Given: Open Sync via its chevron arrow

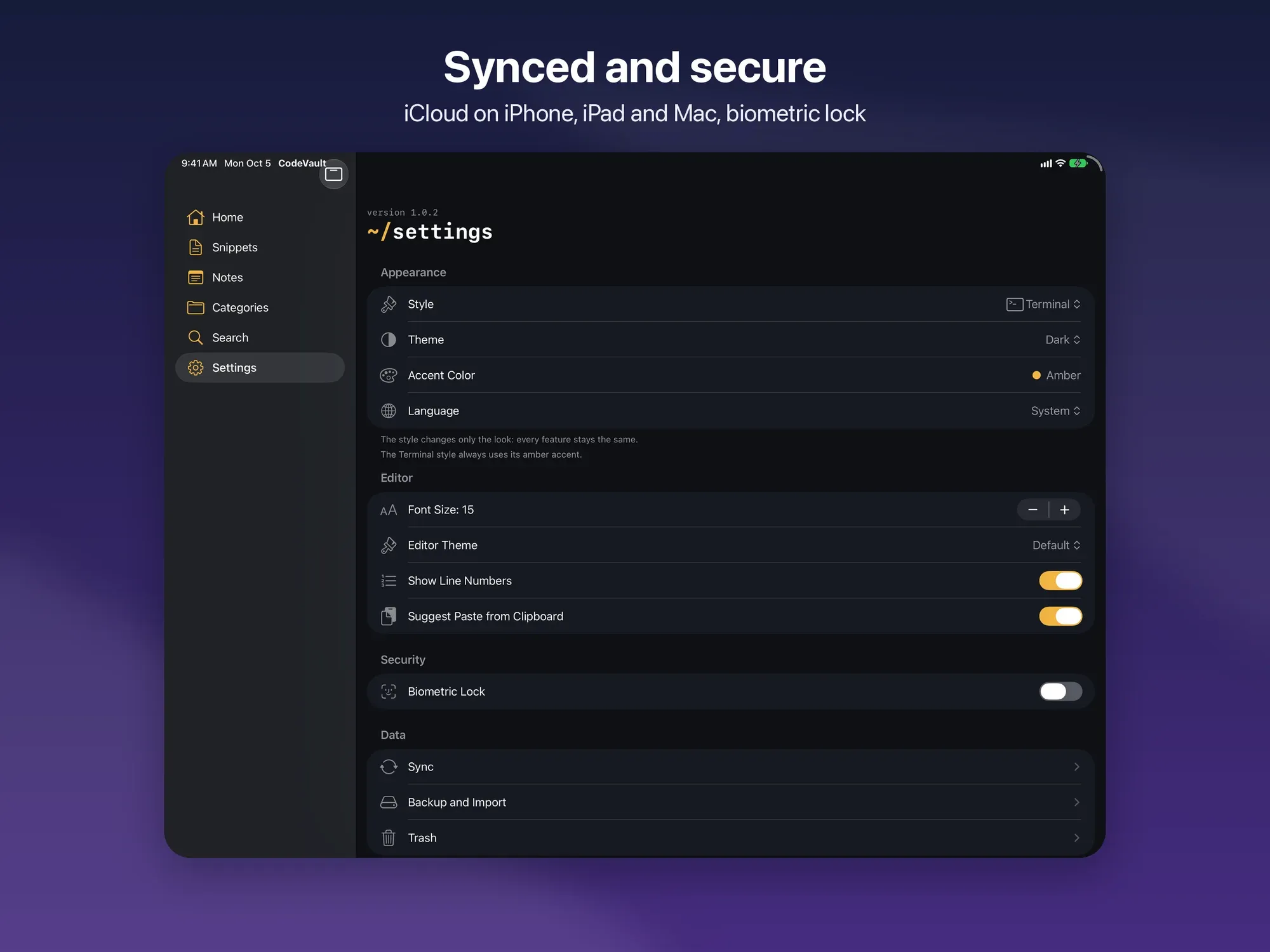Looking at the screenshot, I should pyautogui.click(x=1076, y=767).
